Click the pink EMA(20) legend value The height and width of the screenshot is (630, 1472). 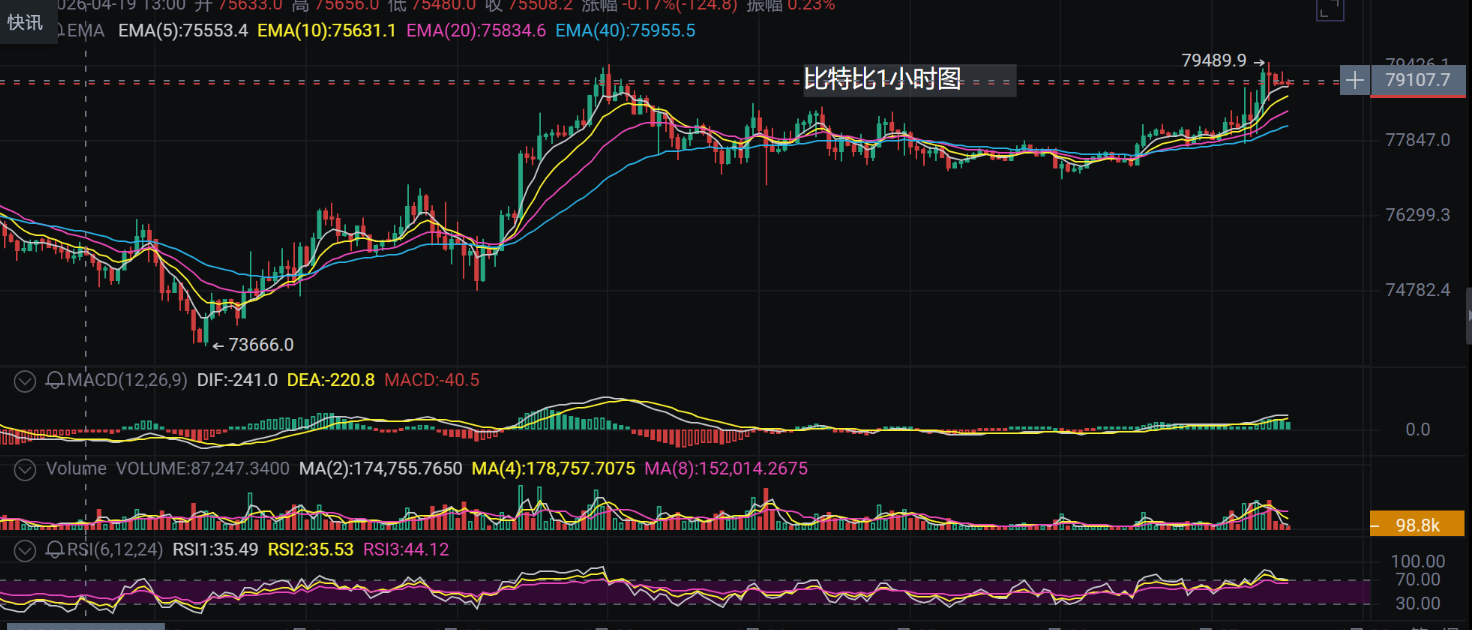pyautogui.click(x=476, y=31)
